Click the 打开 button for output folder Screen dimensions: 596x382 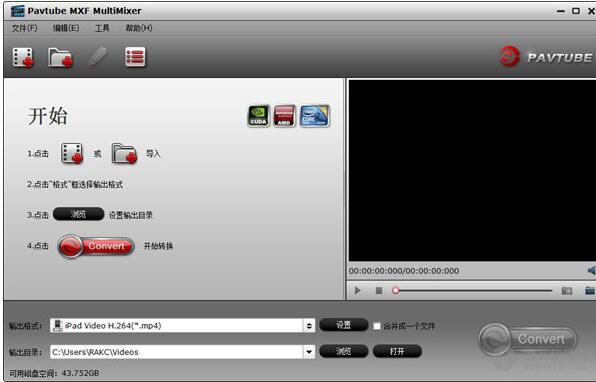(397, 351)
